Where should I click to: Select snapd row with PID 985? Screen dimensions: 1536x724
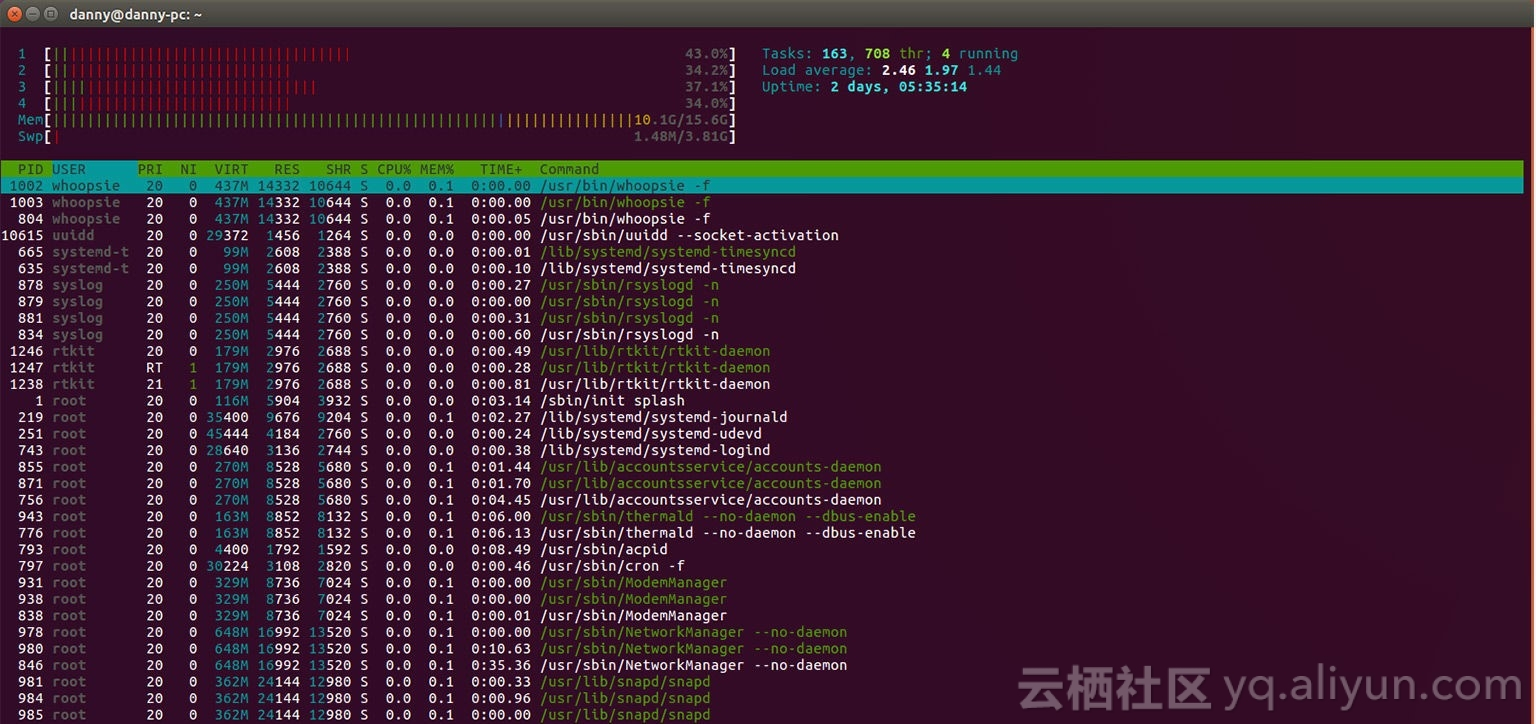pos(762,714)
